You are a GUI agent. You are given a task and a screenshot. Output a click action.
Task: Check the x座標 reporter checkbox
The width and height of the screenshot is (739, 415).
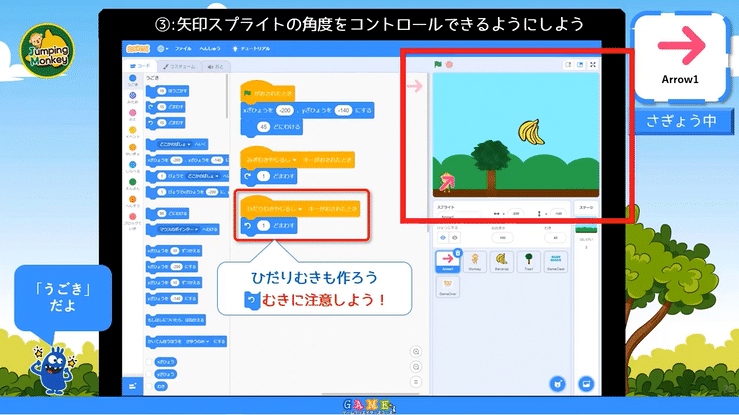[x=149, y=362]
